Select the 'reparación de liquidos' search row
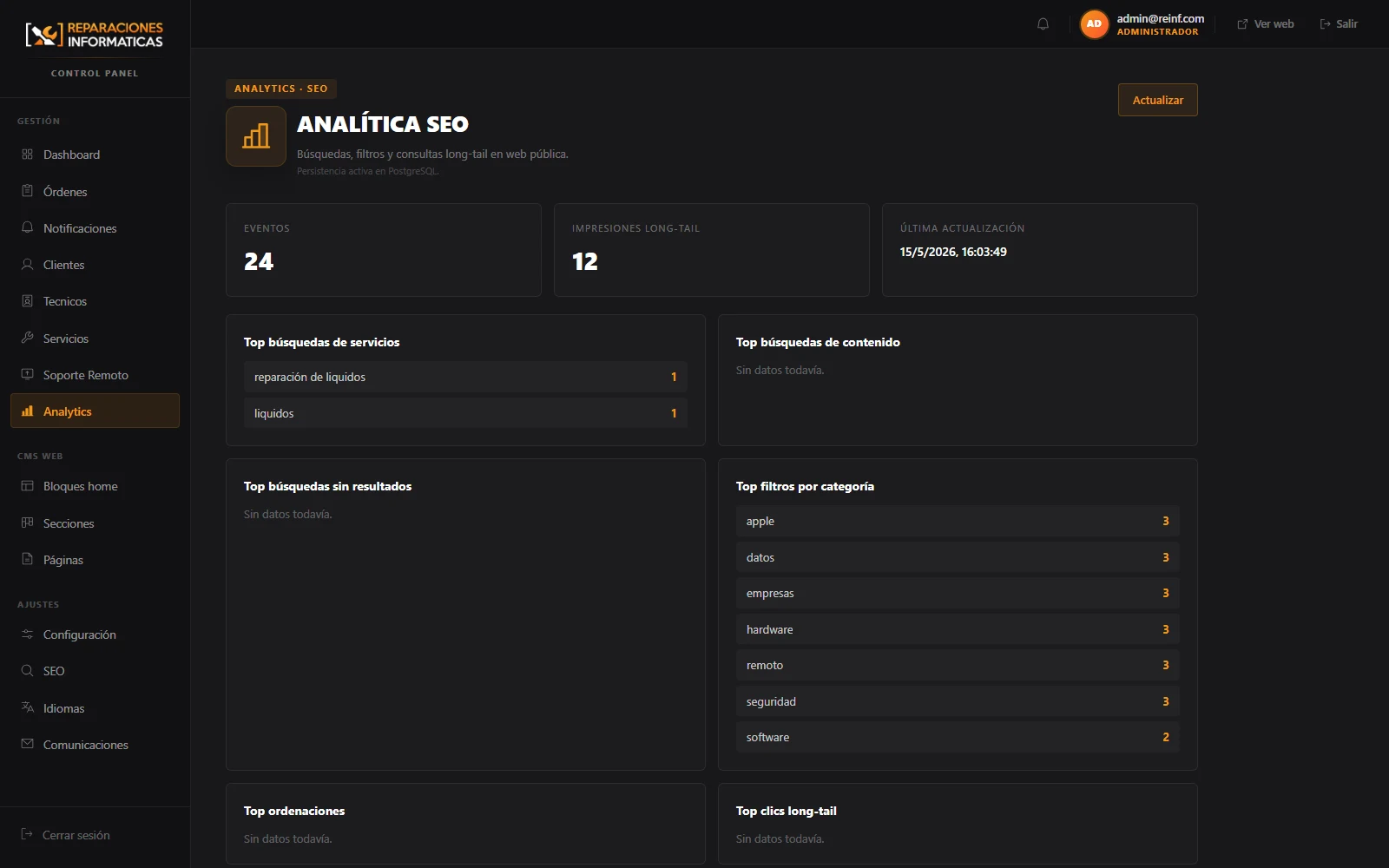1389x868 pixels. point(465,377)
